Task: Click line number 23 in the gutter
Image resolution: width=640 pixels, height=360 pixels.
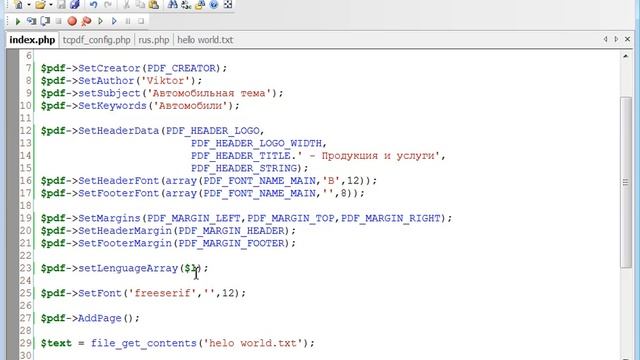Action: 25,268
